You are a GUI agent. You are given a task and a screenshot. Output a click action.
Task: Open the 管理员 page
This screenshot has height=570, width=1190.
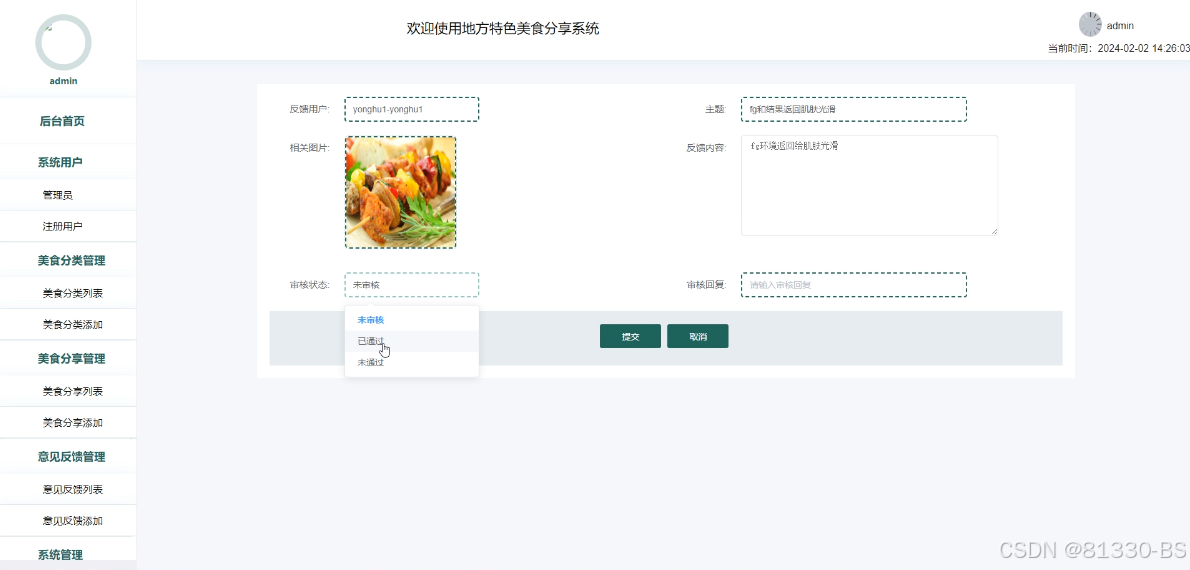58,195
